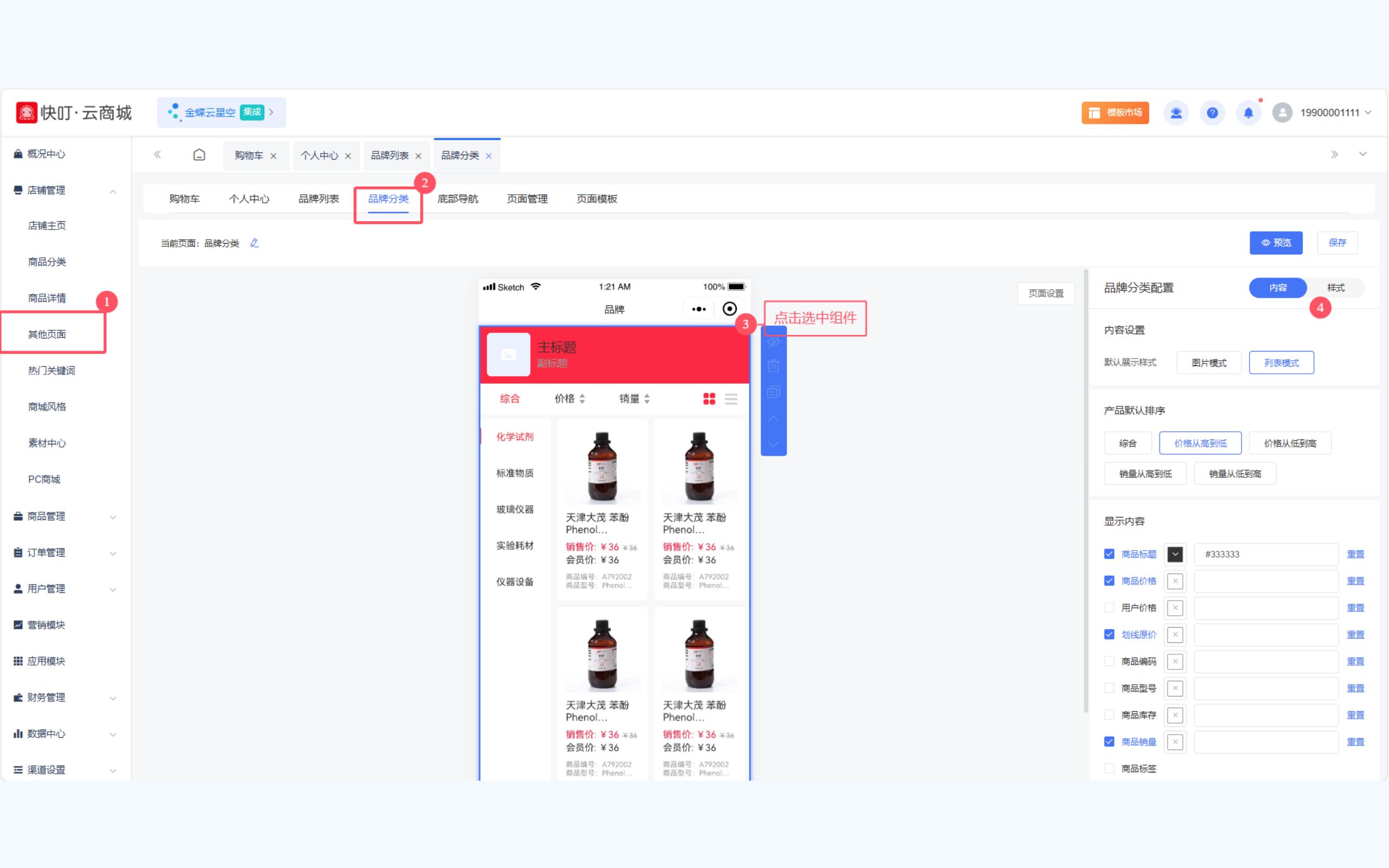Screen dimensions: 1389x868
Task: Click the phone preview three-dots menu icon
Action: [699, 309]
